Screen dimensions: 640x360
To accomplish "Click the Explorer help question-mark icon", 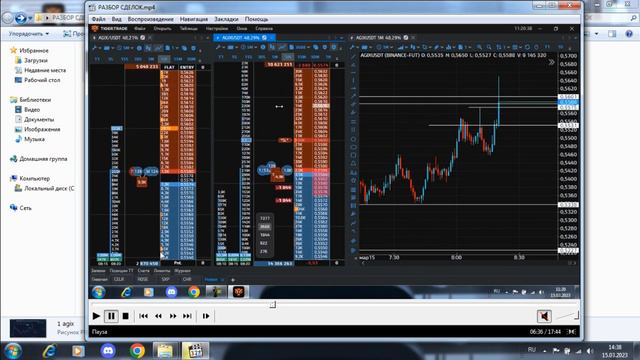I will tap(629, 34).
